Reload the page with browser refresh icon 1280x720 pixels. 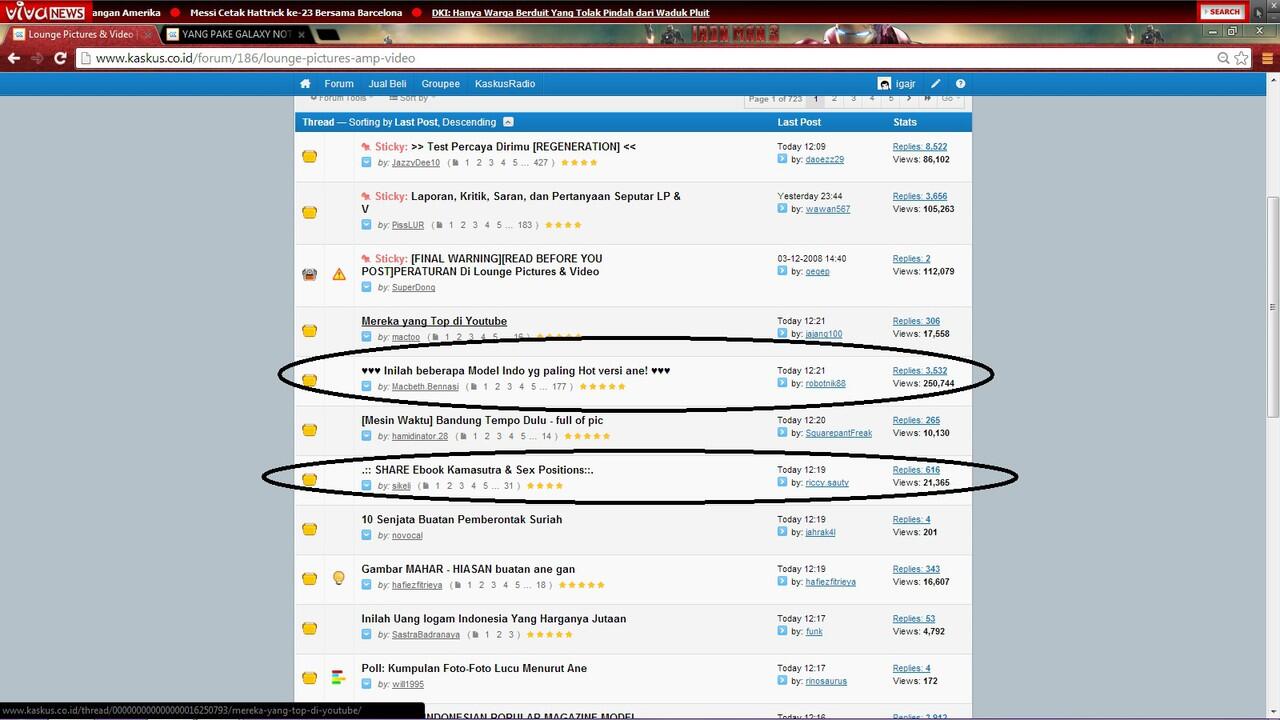pyautogui.click(x=60, y=58)
